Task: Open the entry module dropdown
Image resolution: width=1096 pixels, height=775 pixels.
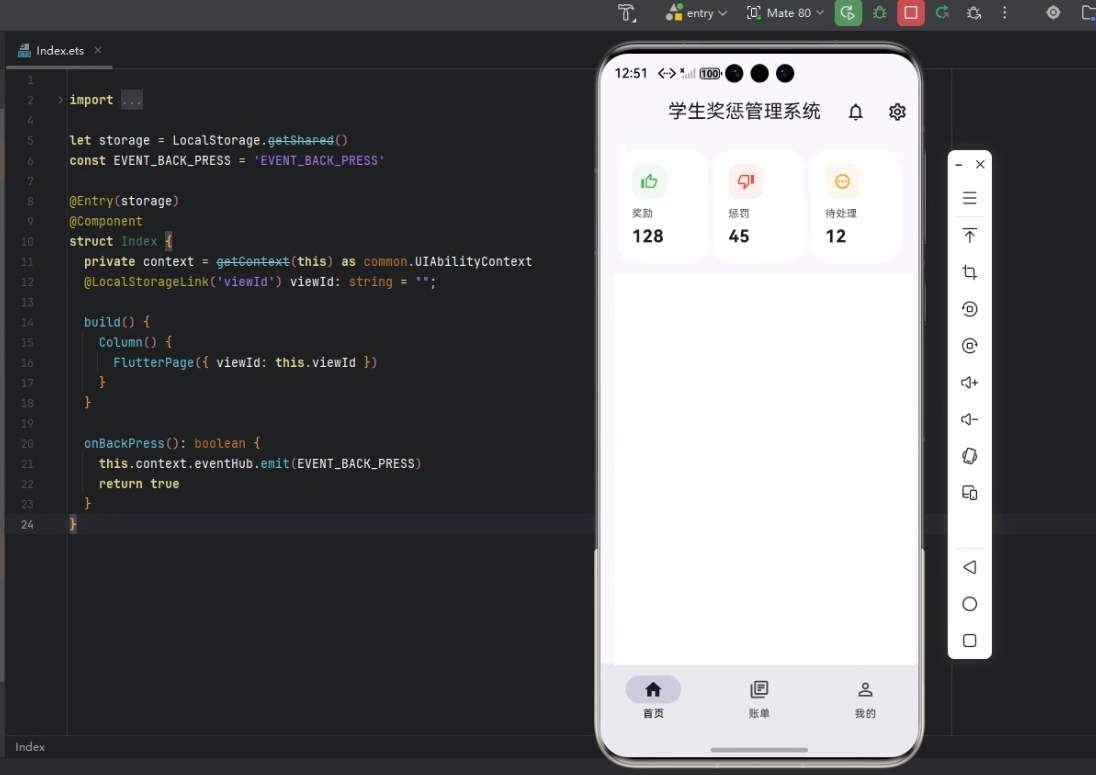Action: 697,13
